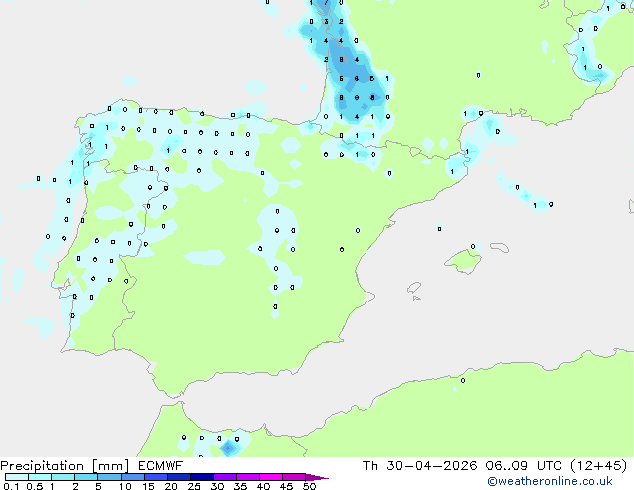Image resolution: width=634 pixels, height=490 pixels.
Task: Select the 45–50 mm magenta legend swatch
Action: pyautogui.click(x=294, y=477)
